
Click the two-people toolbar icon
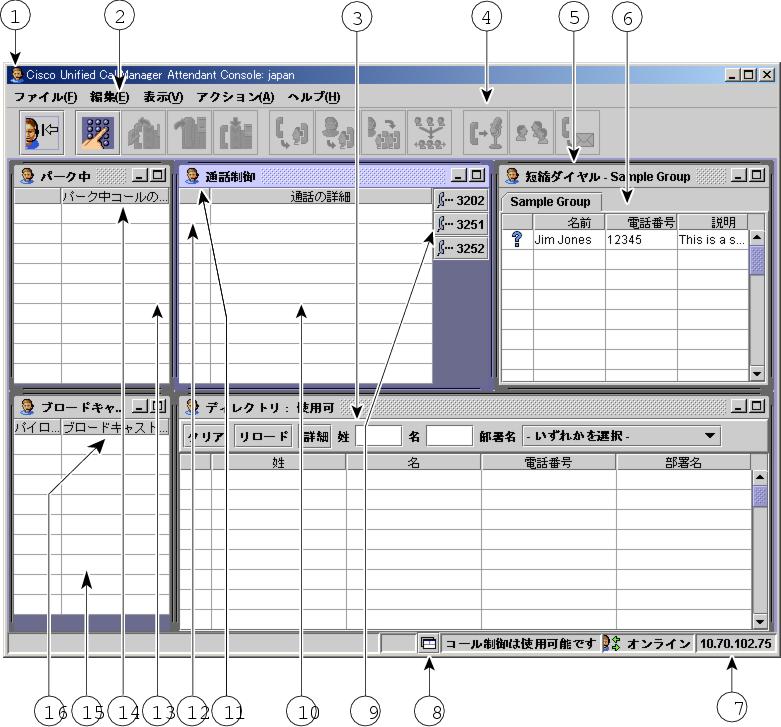click(531, 132)
